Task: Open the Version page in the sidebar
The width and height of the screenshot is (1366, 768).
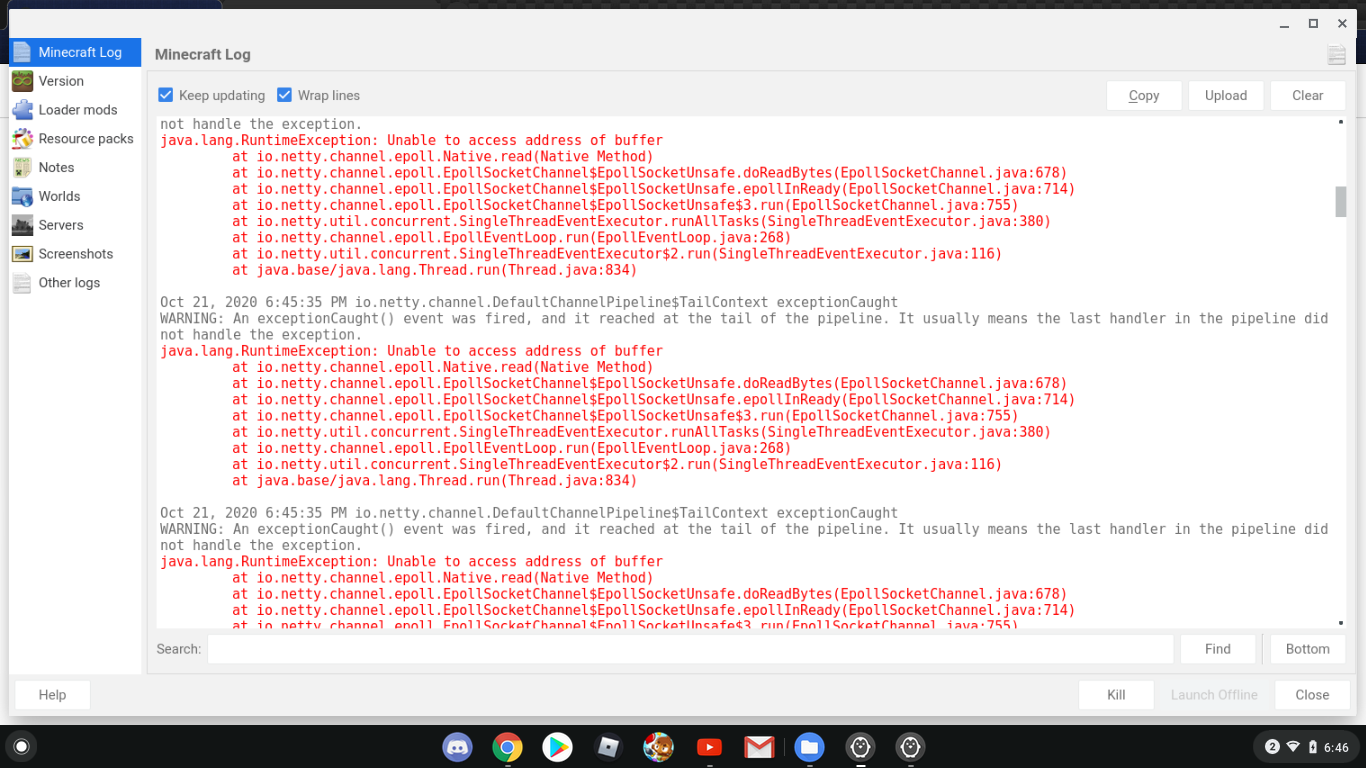Action: [60, 80]
